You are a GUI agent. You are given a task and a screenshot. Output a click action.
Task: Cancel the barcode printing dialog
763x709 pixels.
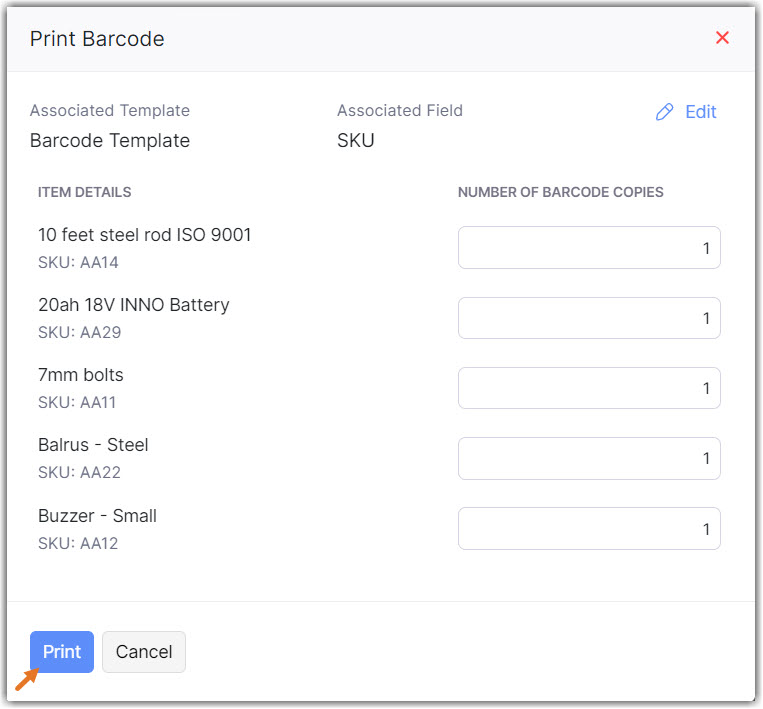144,652
